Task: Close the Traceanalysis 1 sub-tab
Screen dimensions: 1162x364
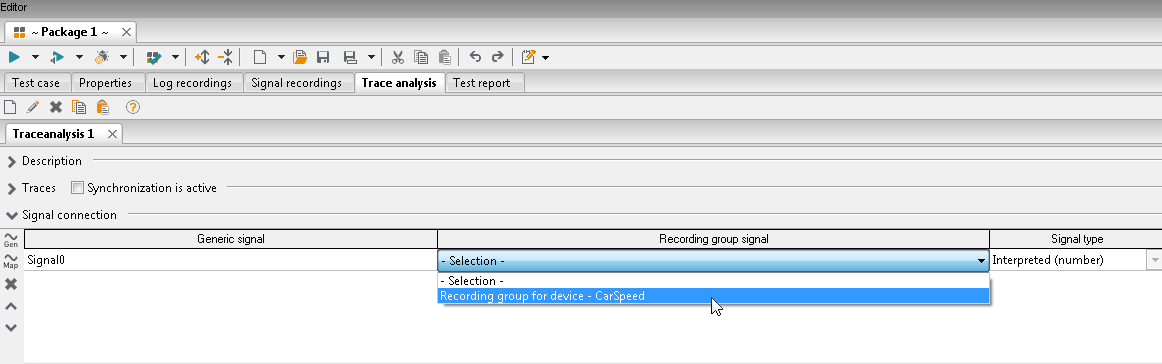Action: [x=112, y=133]
